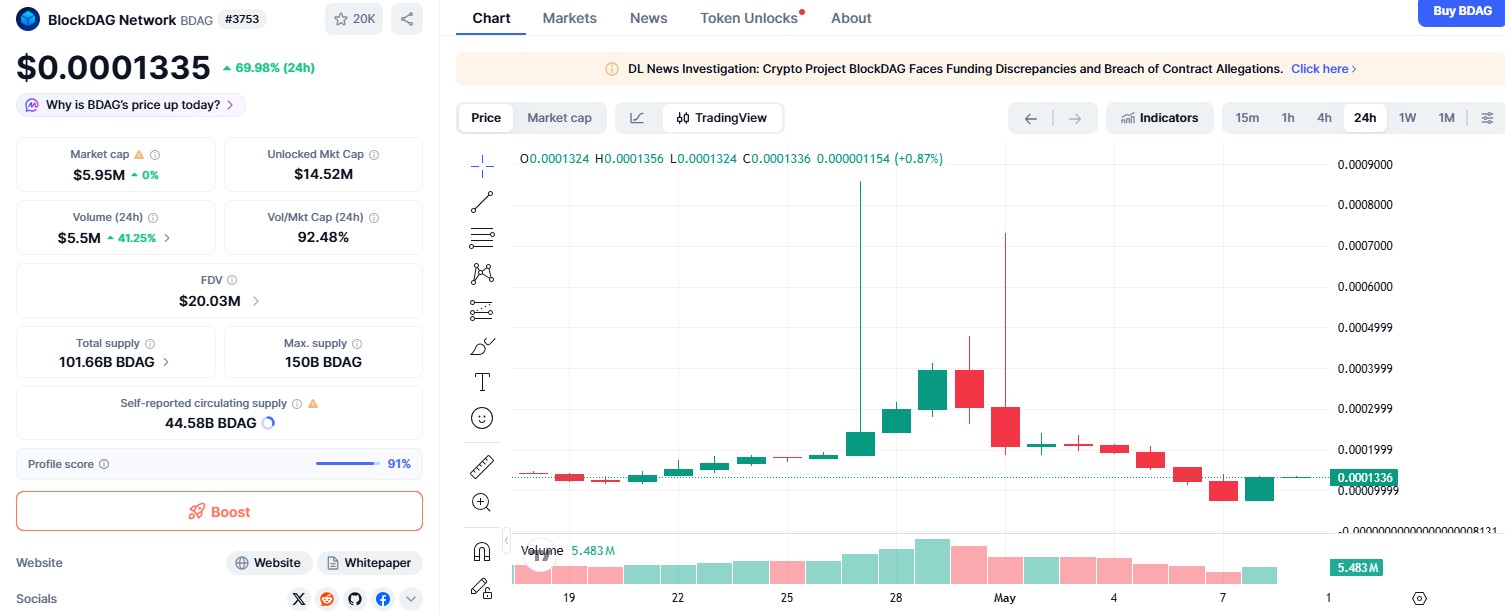Open chart axis settings gear icon
The image size is (1505, 614).
pos(1419,598)
